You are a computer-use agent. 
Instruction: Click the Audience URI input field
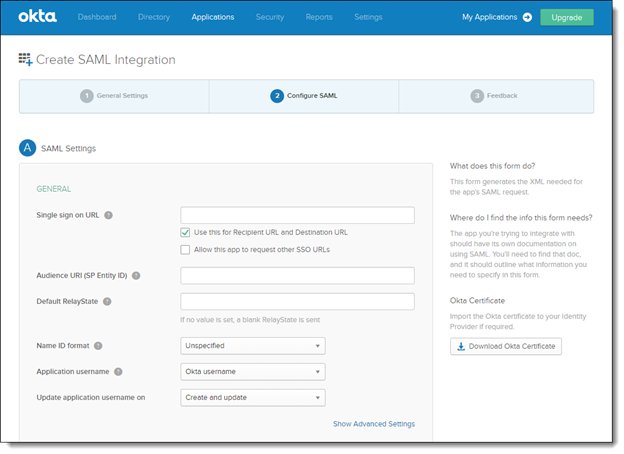pos(297,276)
